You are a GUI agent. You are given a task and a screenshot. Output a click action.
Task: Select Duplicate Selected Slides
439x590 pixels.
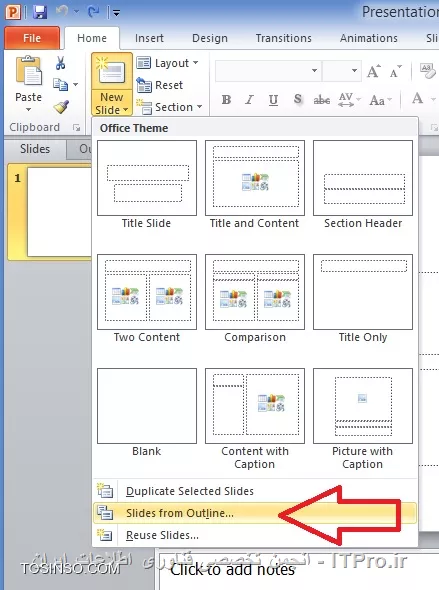pyautogui.click(x=255, y=491)
